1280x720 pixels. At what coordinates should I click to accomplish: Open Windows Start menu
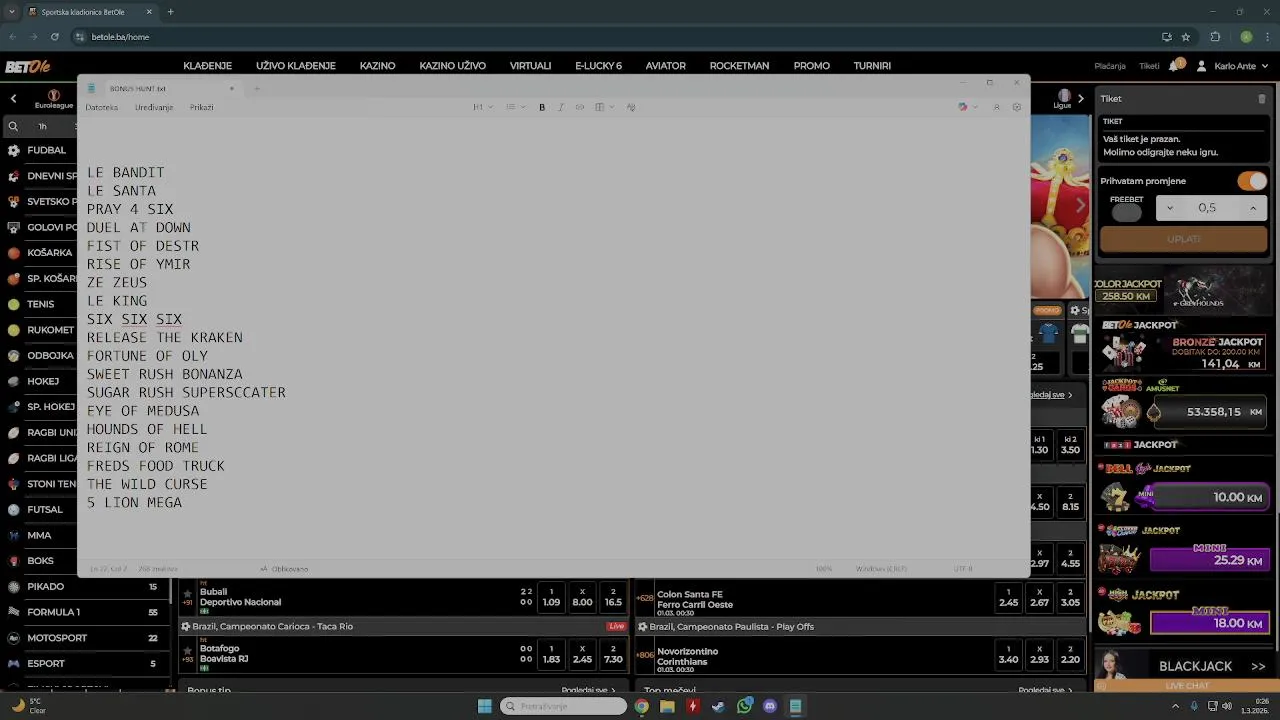point(485,706)
